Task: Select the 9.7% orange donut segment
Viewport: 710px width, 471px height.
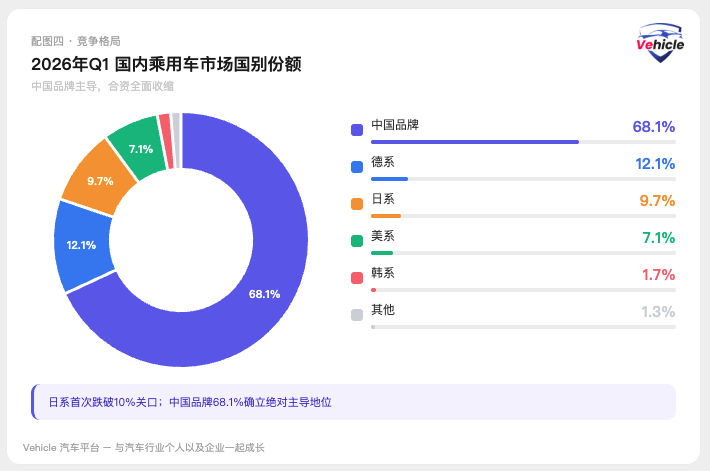Action: 99,181
